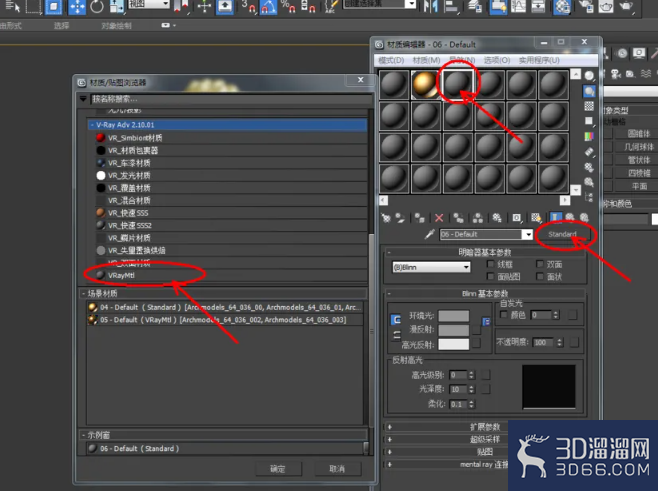Expand the 贴图 rollout
Viewport: 658px width, 491px height.
pos(484,452)
